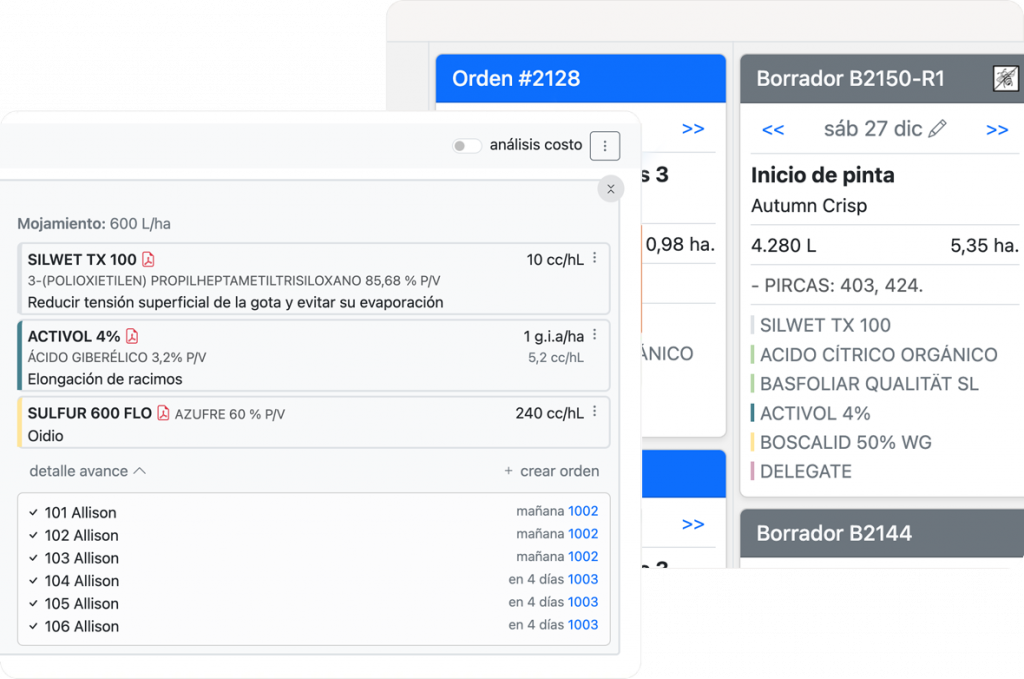Image resolution: width=1024 pixels, height=679 pixels.
Task: Select the Orden #2128 card header
Action: click(x=580, y=79)
